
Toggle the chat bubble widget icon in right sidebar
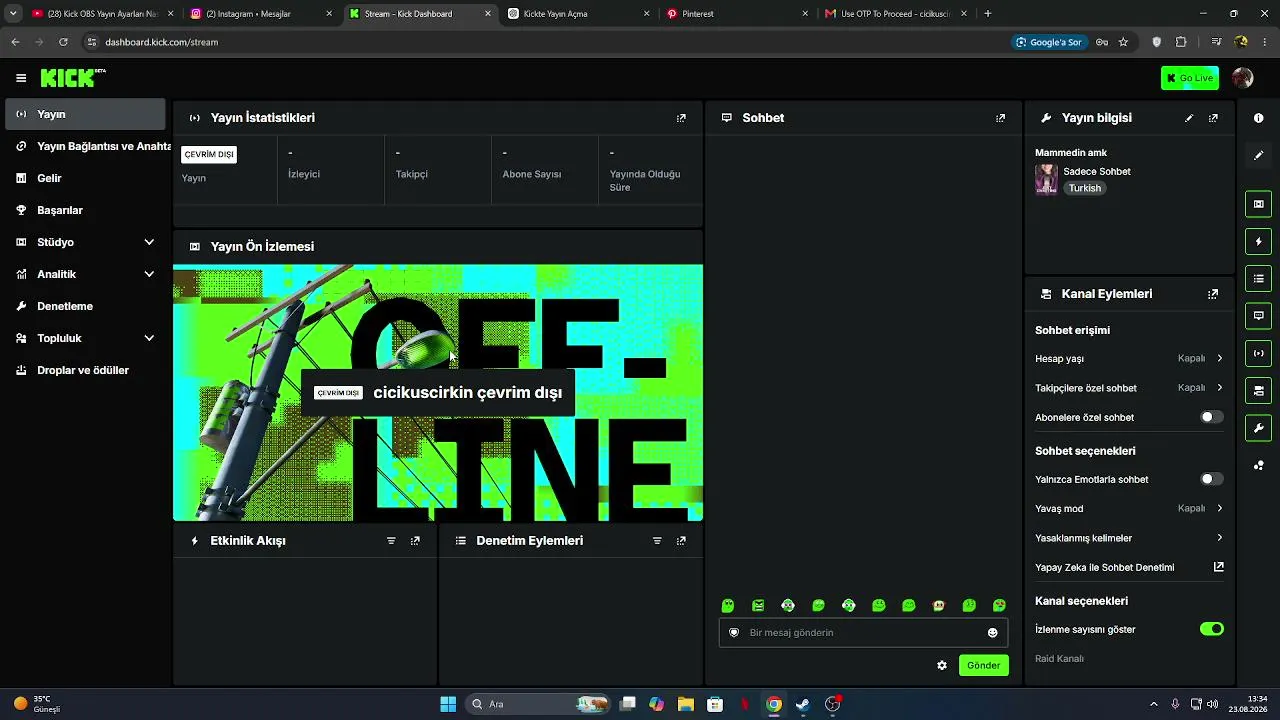click(1258, 316)
